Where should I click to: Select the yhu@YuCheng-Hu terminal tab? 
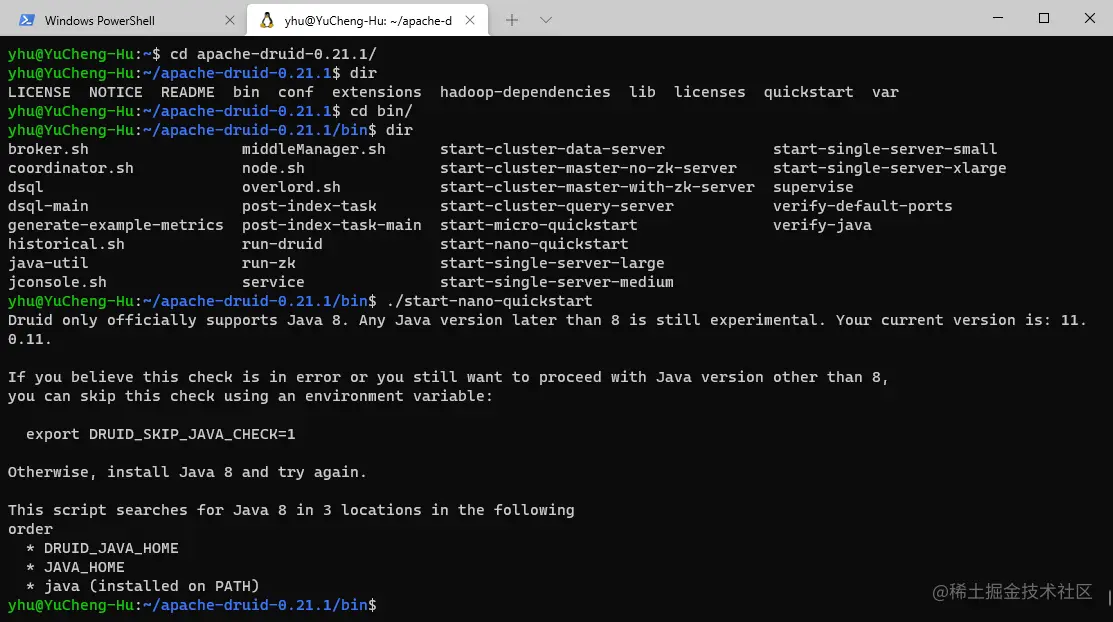367,20
